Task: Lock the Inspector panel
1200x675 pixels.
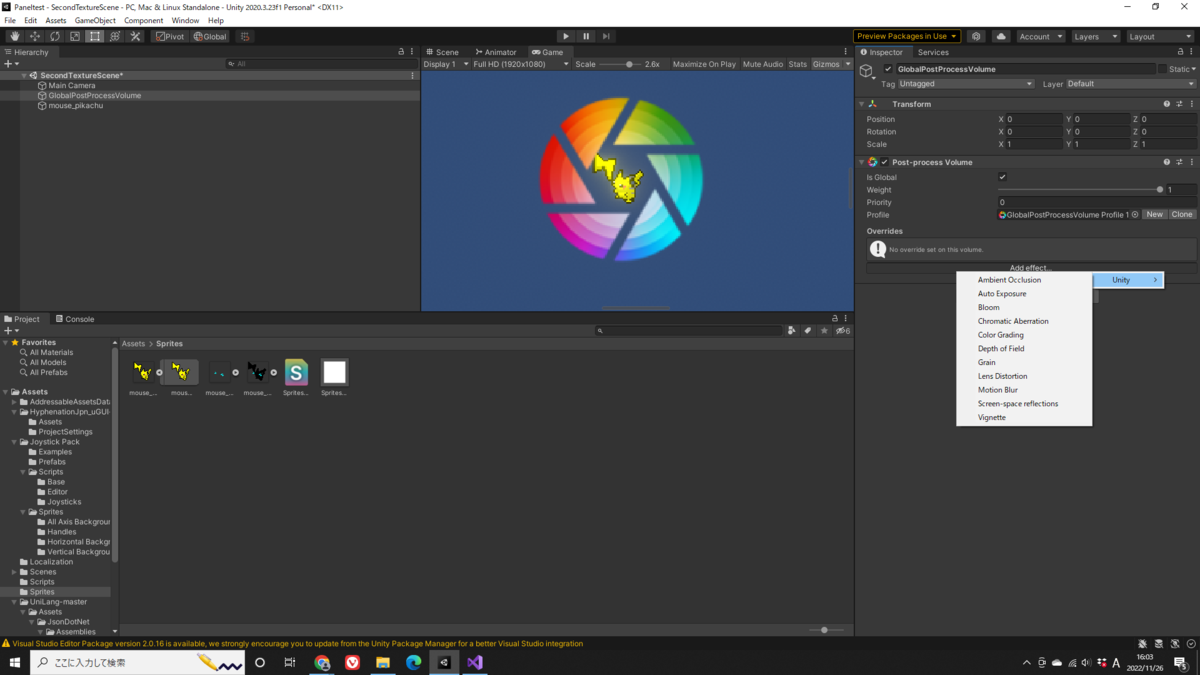Action: (x=1179, y=52)
